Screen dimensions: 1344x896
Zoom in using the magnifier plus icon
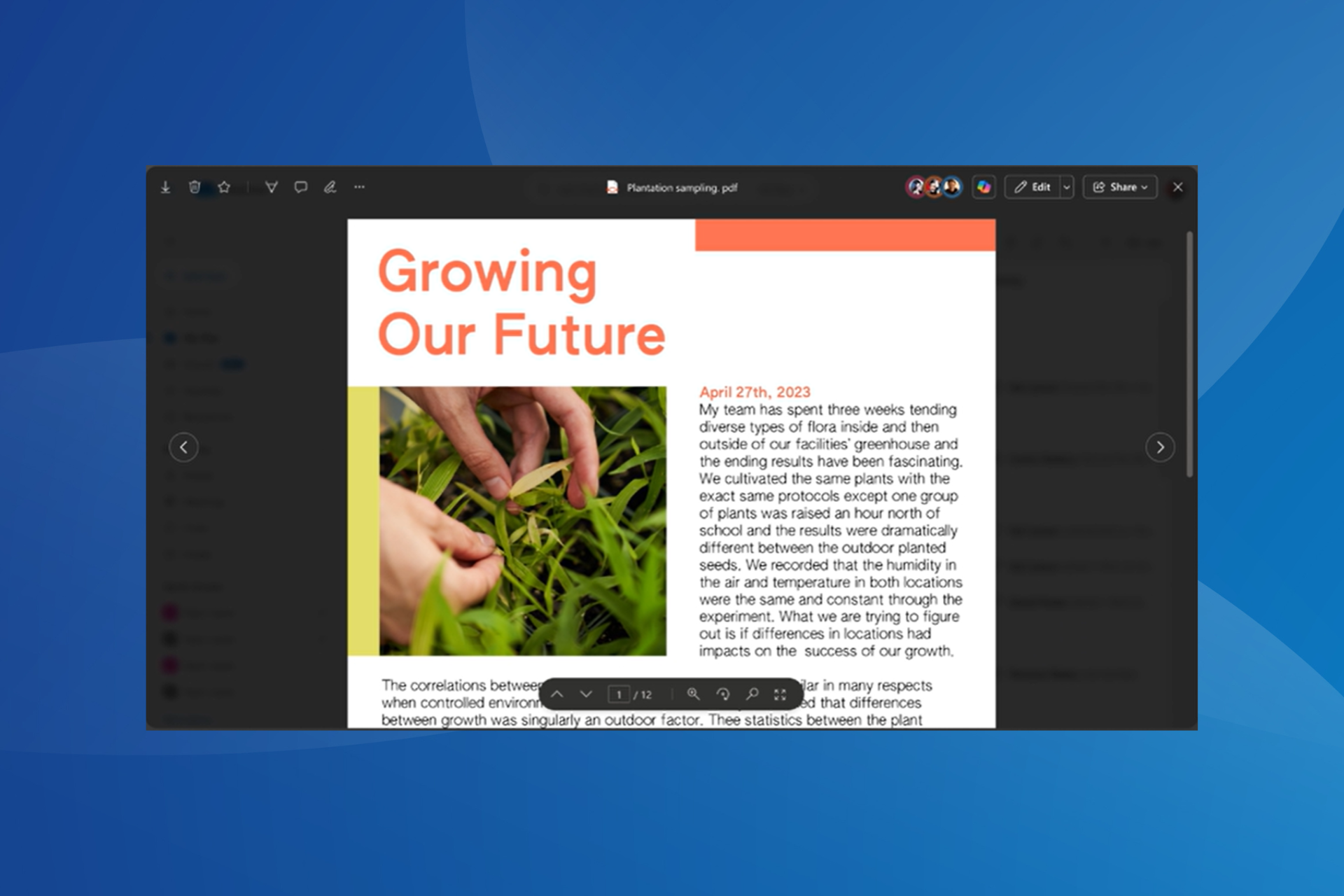pyautogui.click(x=693, y=694)
